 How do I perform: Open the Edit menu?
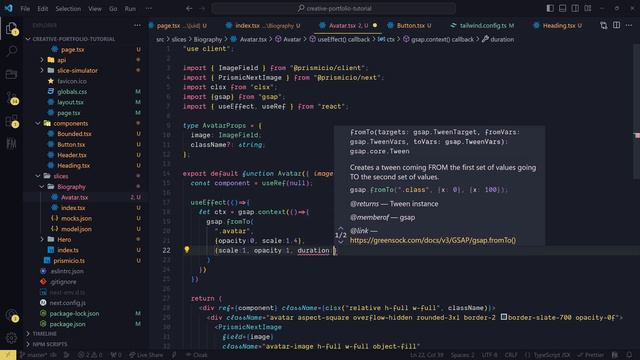42,9
